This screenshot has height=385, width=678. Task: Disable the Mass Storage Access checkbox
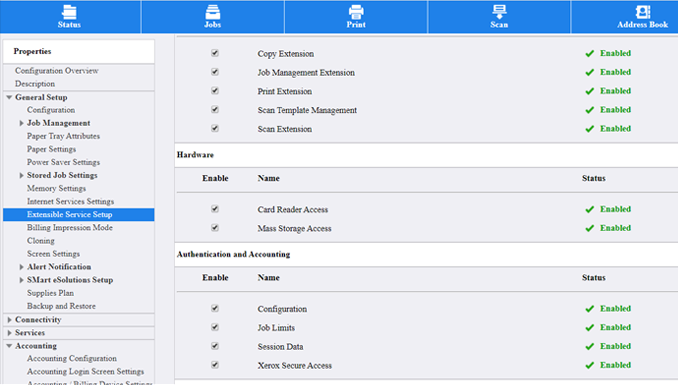[x=215, y=228]
